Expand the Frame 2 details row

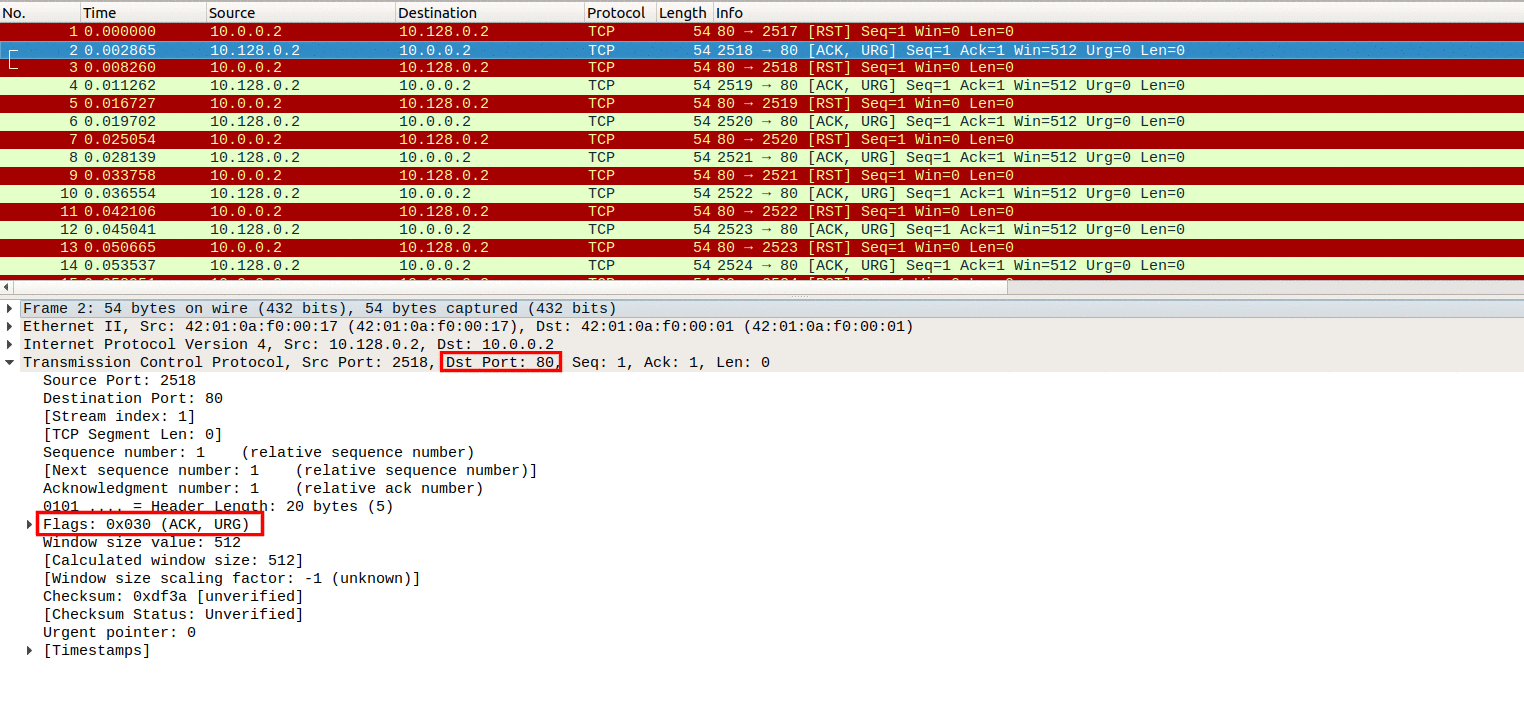point(10,309)
